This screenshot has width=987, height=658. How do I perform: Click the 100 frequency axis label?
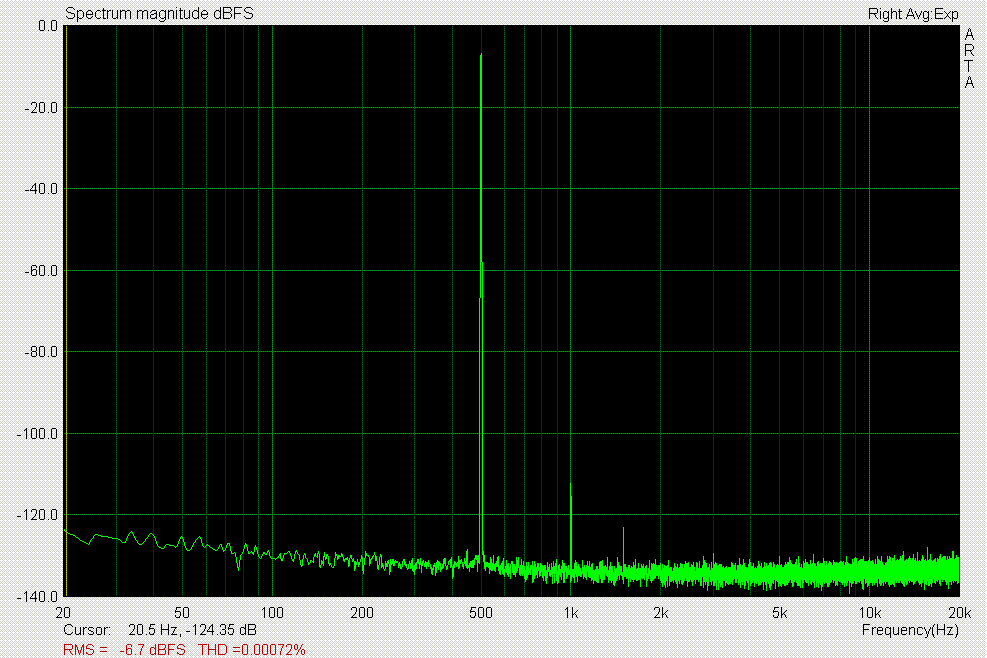(272, 613)
